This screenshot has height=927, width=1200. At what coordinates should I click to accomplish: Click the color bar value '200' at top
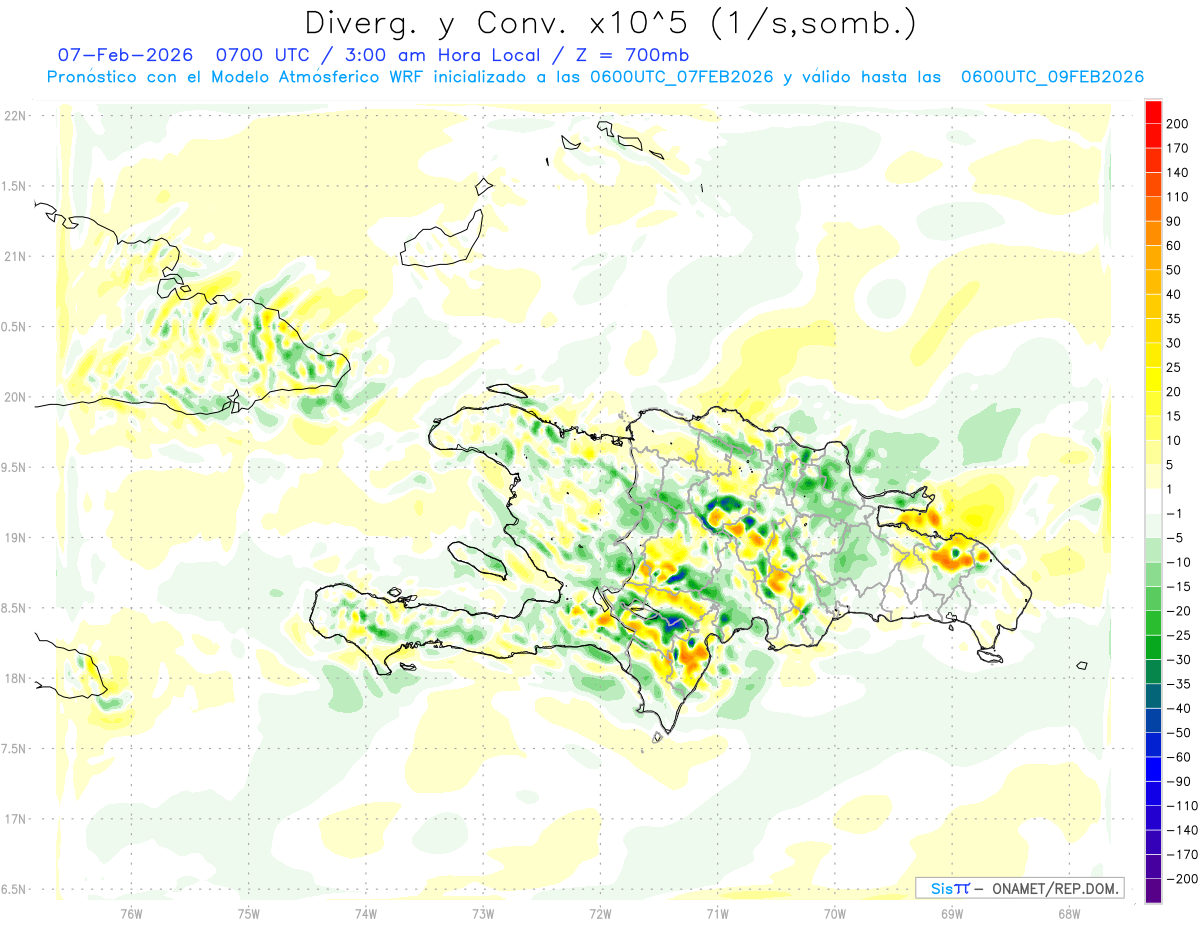click(1177, 123)
